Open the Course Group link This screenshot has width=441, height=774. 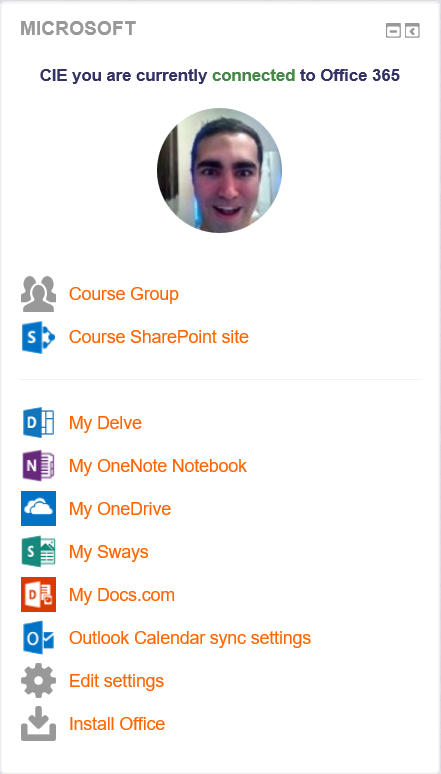[x=123, y=294]
